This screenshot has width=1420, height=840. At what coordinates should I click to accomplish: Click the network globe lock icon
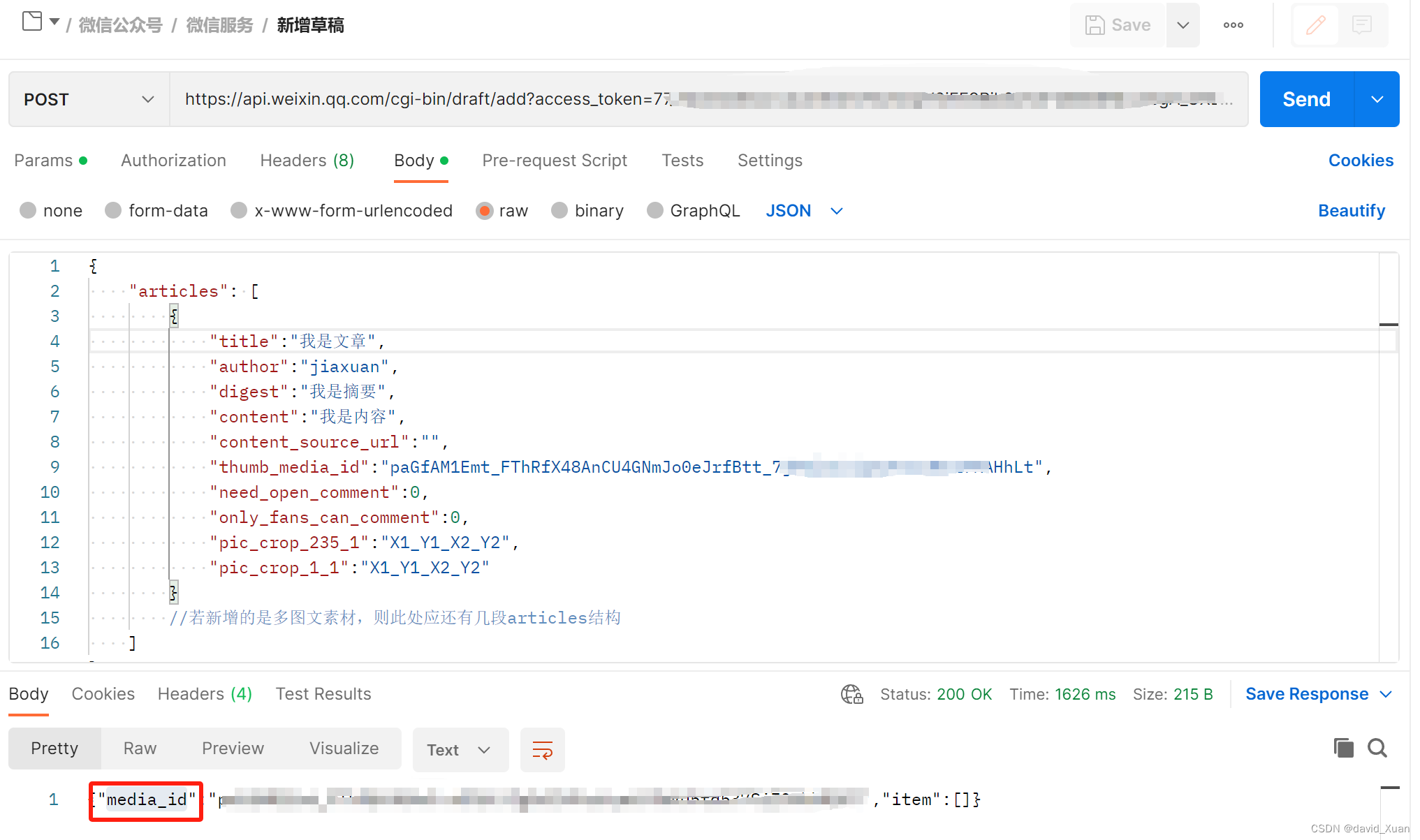click(x=851, y=694)
